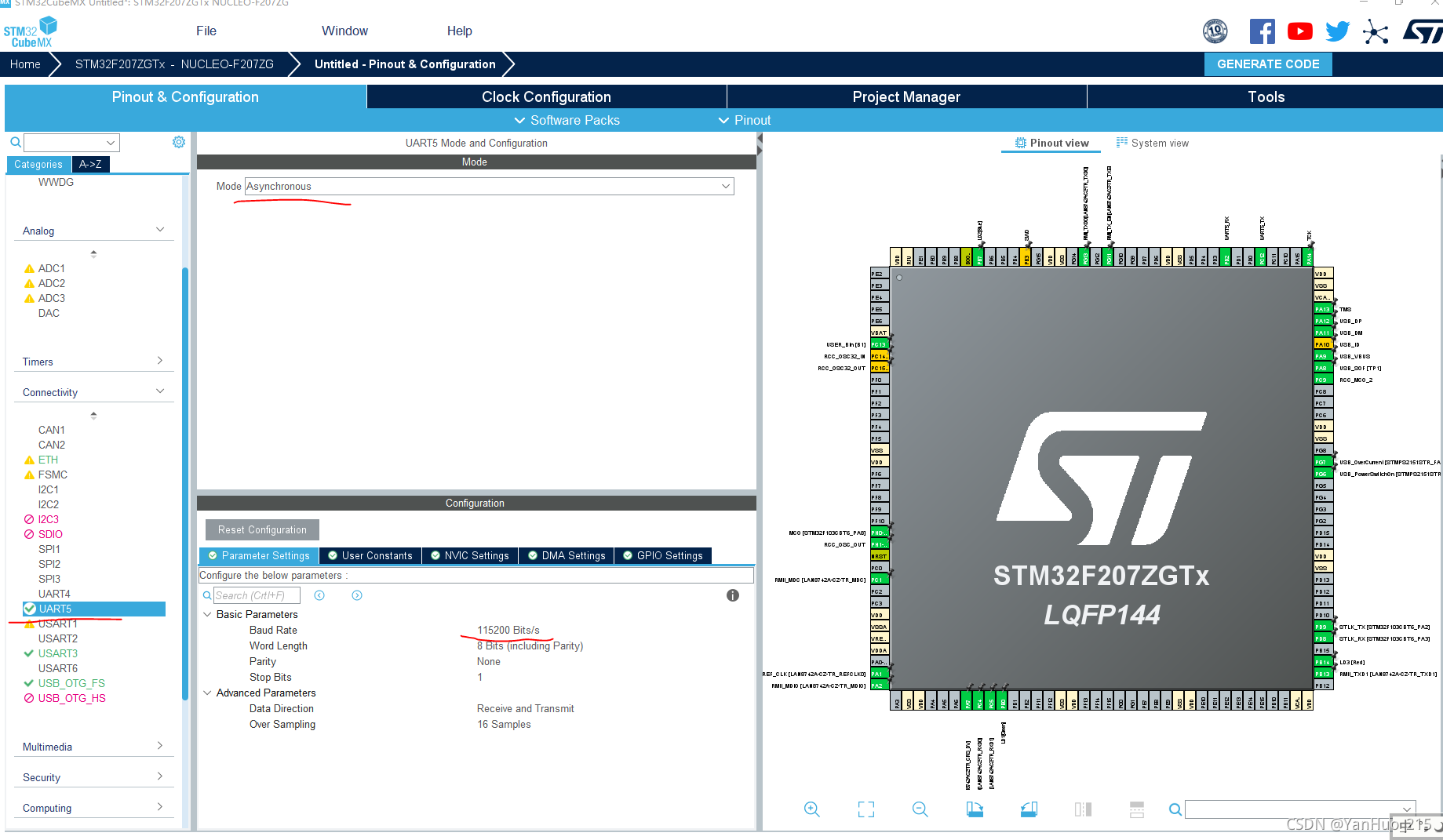The width and height of the screenshot is (1443, 840).
Task: Go to next parameter search result
Action: coord(357,595)
